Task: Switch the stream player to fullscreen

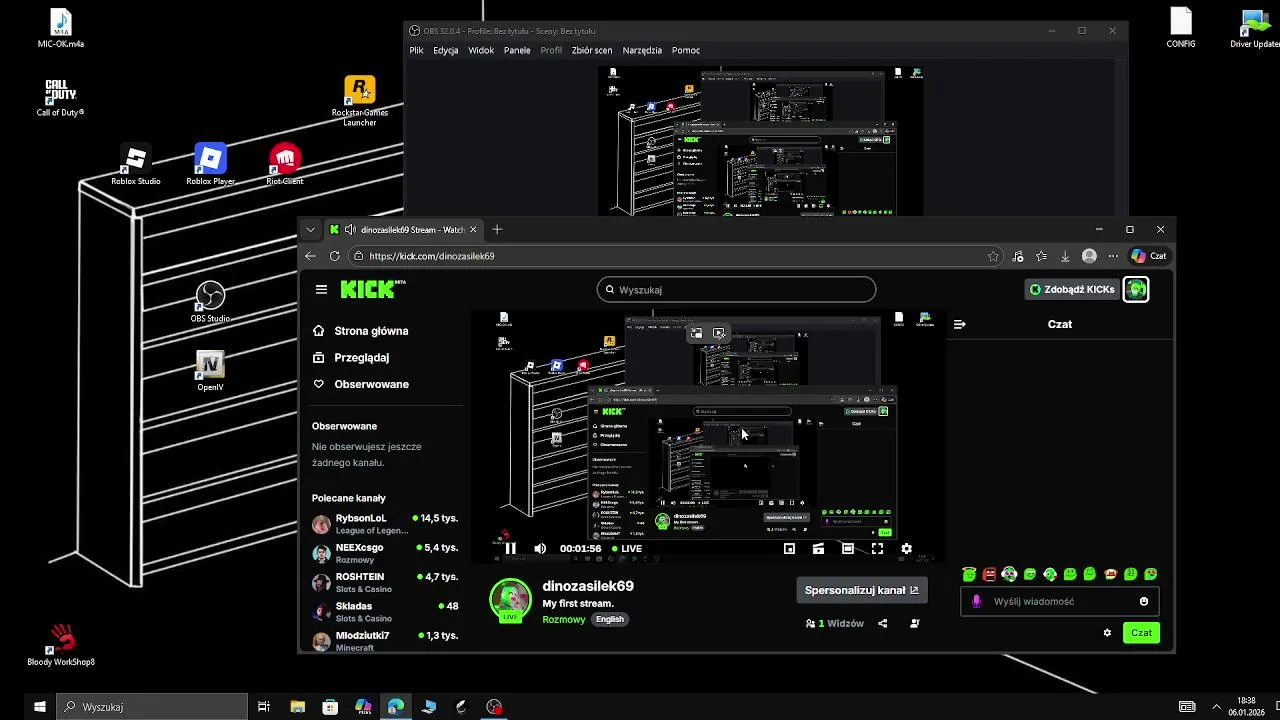Action: pos(877,548)
